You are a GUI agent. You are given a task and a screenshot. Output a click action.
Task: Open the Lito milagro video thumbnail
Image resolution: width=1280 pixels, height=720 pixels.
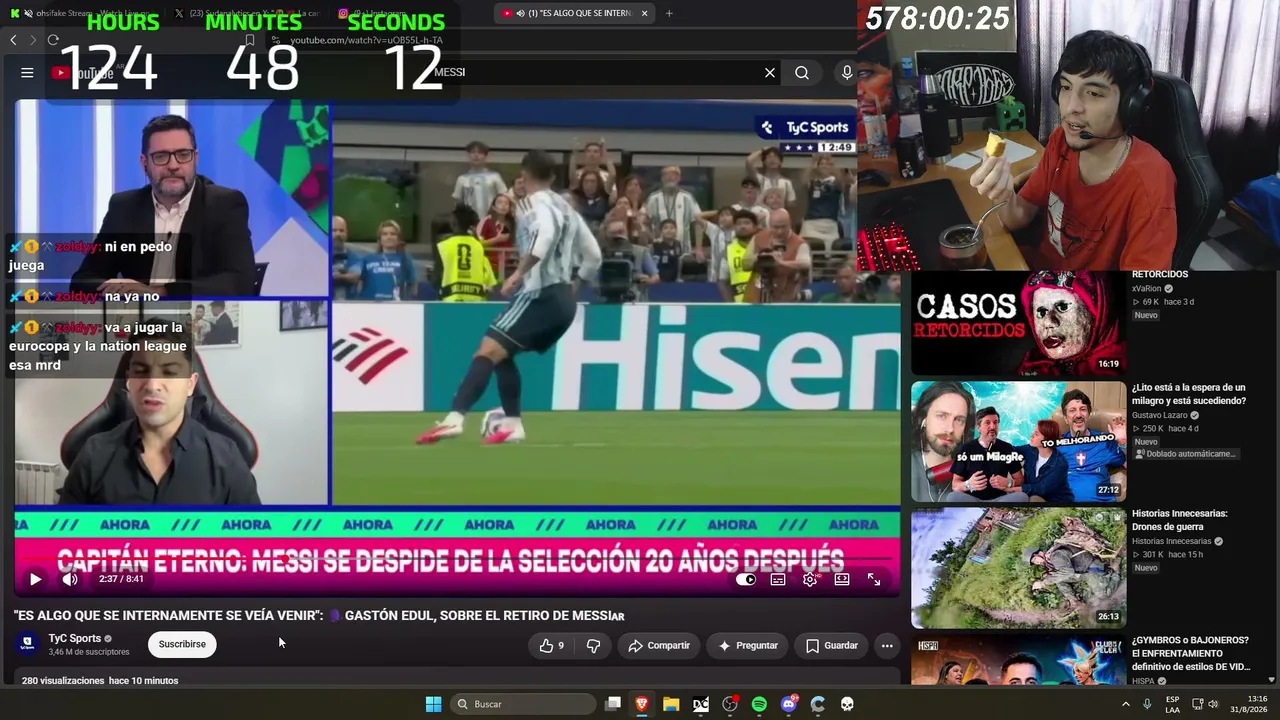(1018, 441)
